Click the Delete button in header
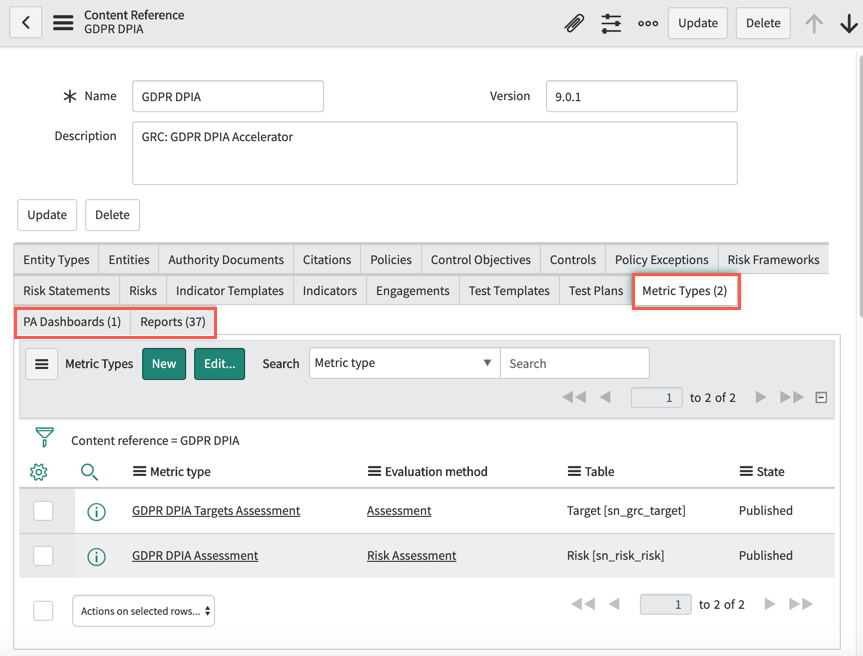Viewport: 863px width, 656px height. click(x=763, y=23)
